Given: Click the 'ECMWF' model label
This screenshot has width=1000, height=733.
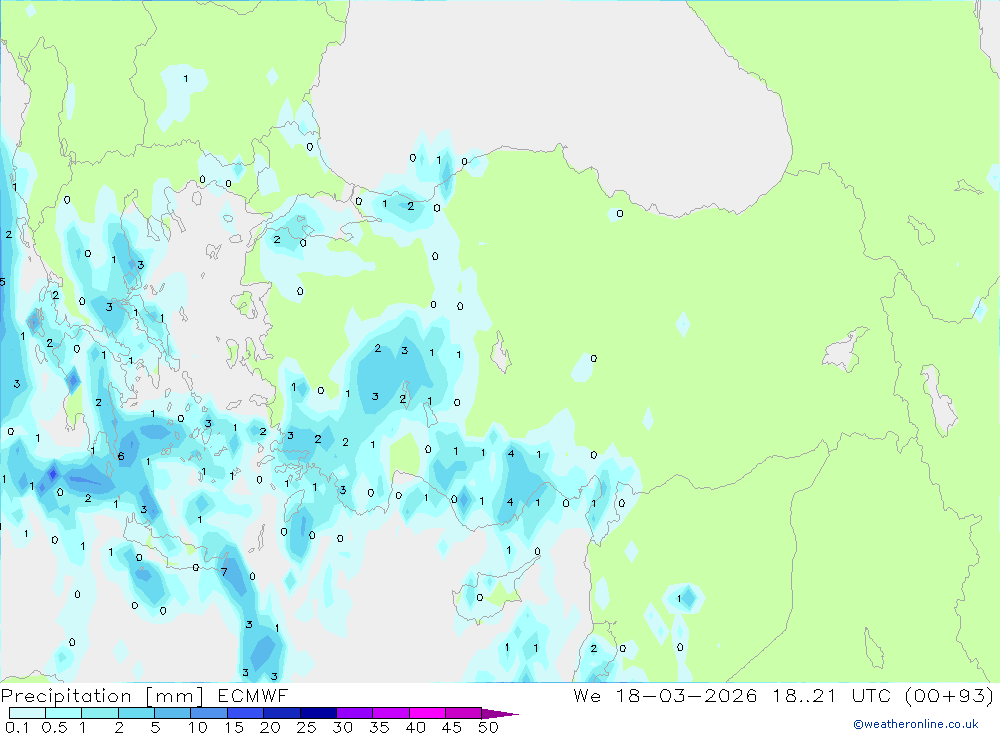Looking at the screenshot, I should 253,695.
